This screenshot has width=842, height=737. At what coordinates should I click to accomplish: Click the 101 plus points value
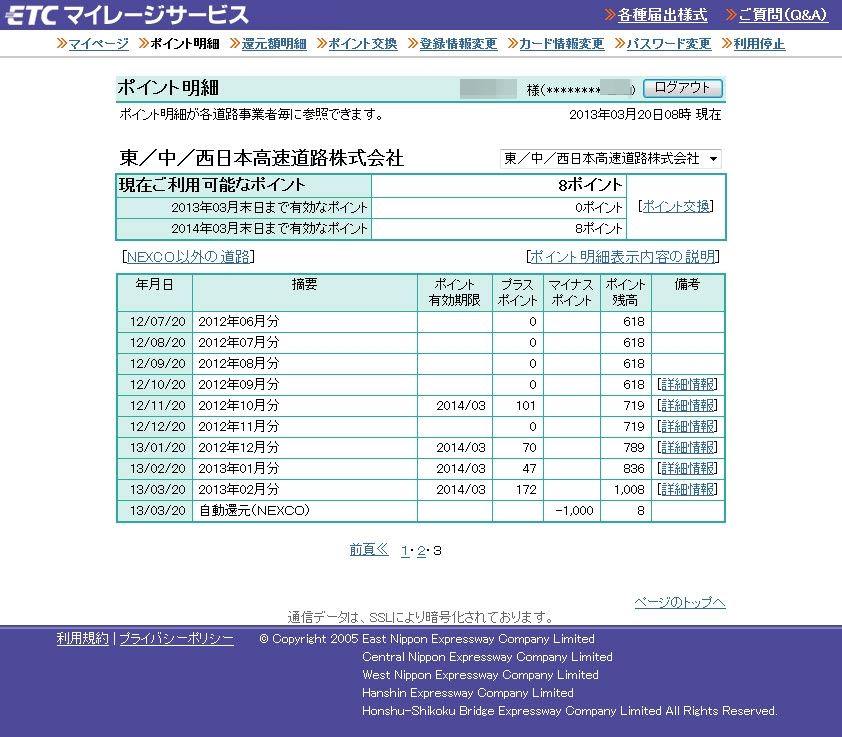[x=526, y=406]
